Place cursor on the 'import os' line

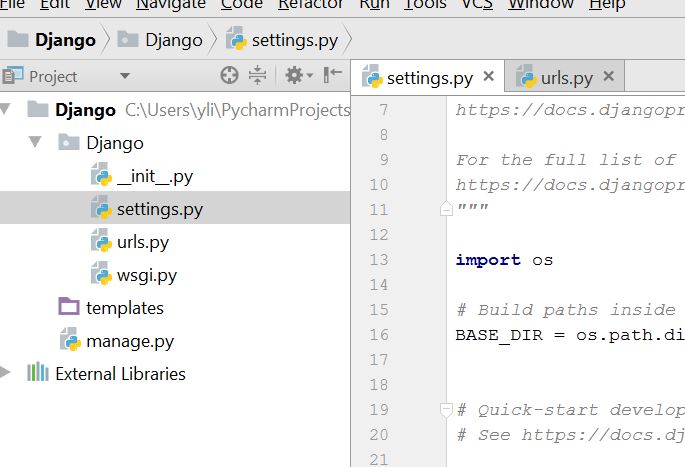coord(504,260)
